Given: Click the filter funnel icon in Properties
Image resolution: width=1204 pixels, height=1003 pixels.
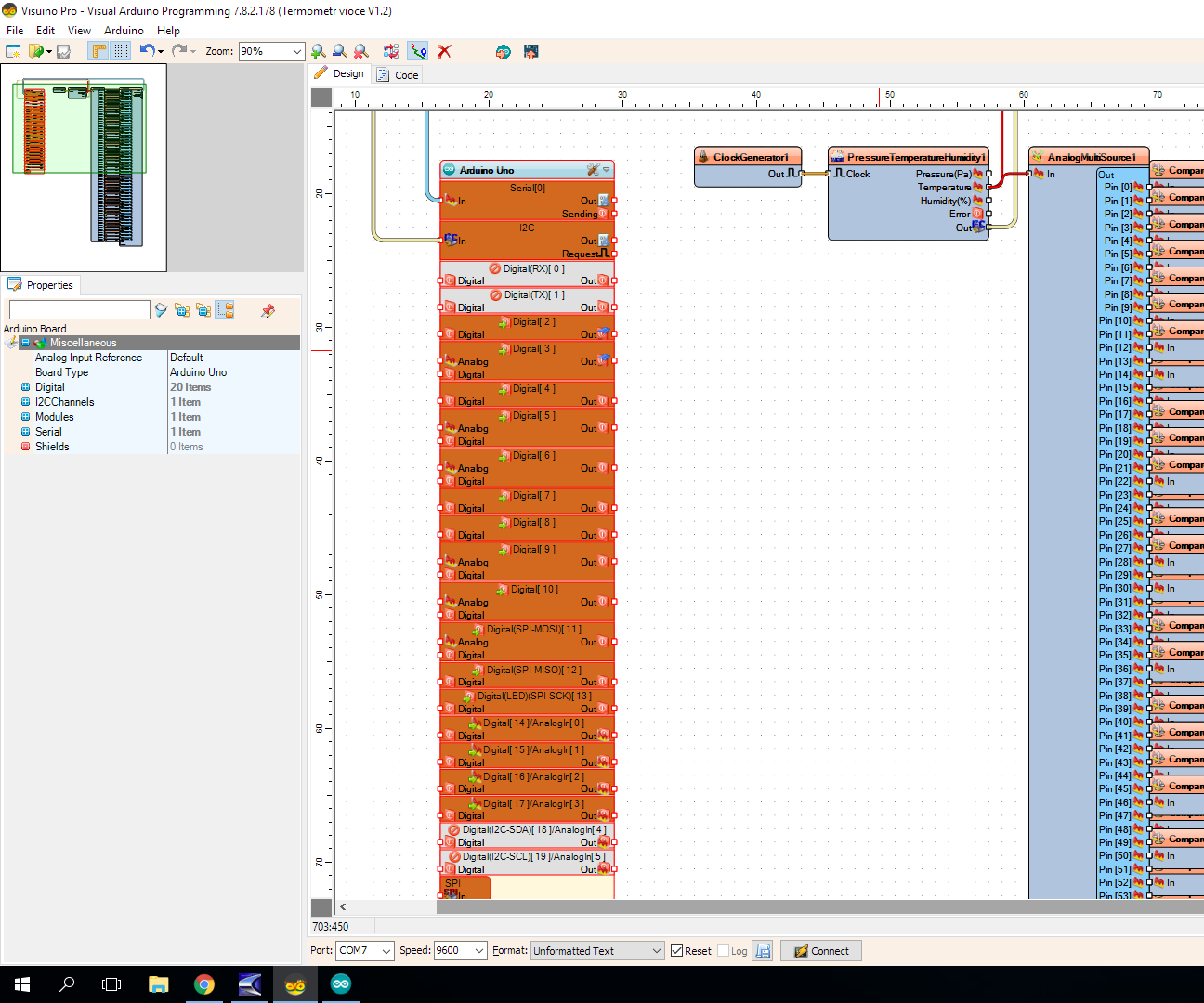Looking at the screenshot, I should tap(161, 310).
